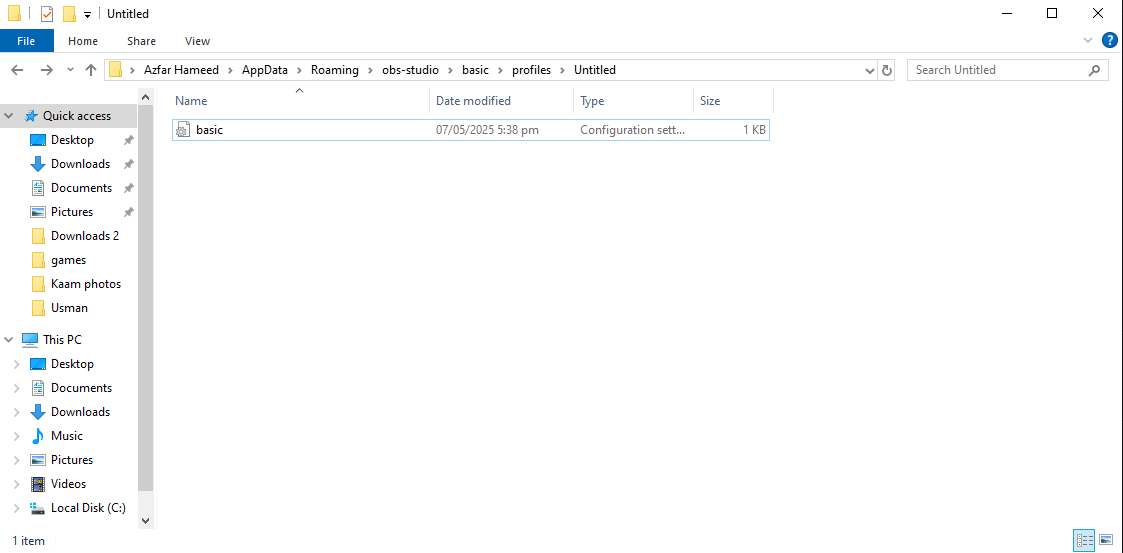Screen dimensions: 1123x553
Task: Select This PC in the navigation pane
Action: point(62,340)
